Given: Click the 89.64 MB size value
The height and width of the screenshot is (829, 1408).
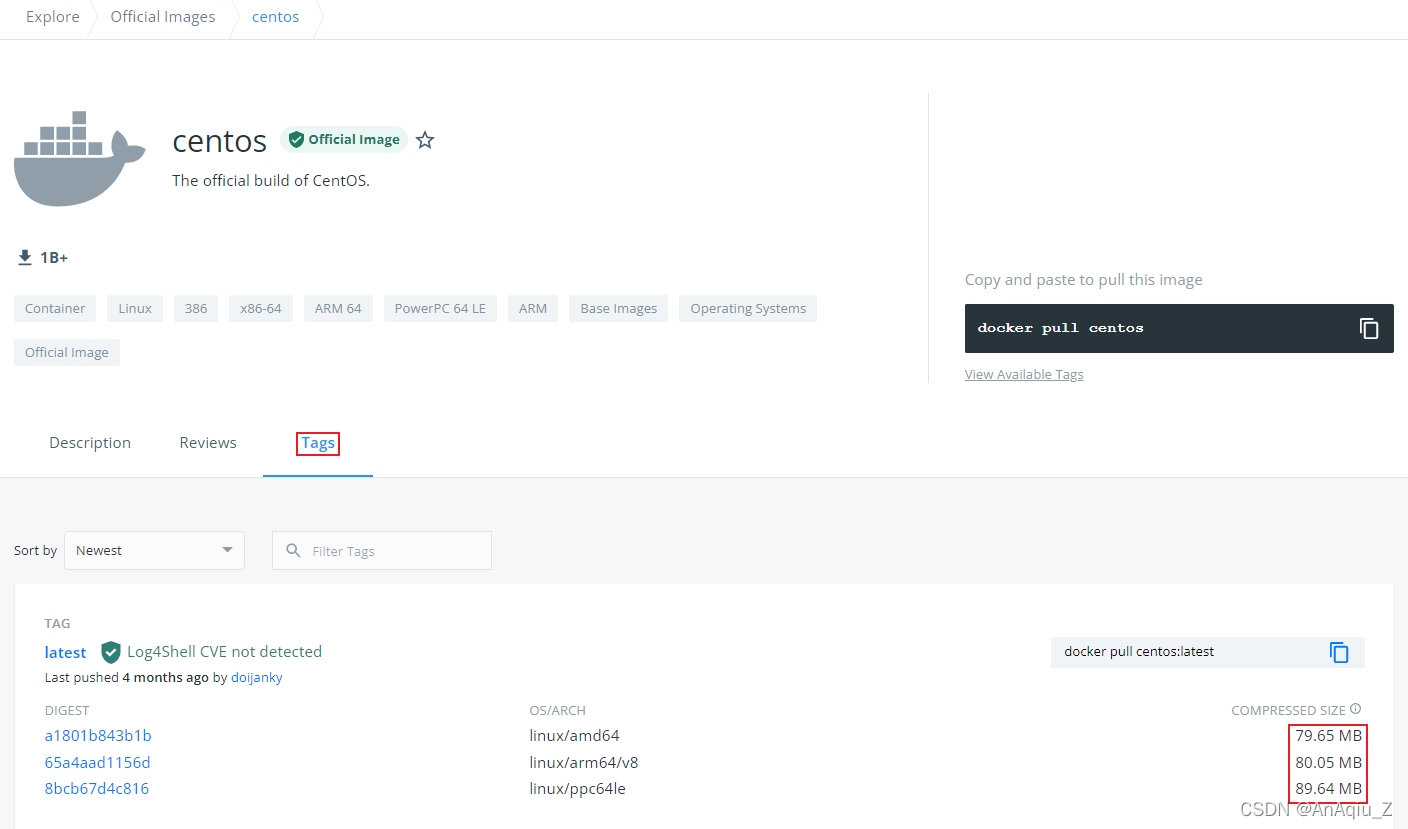Looking at the screenshot, I should point(1328,789).
